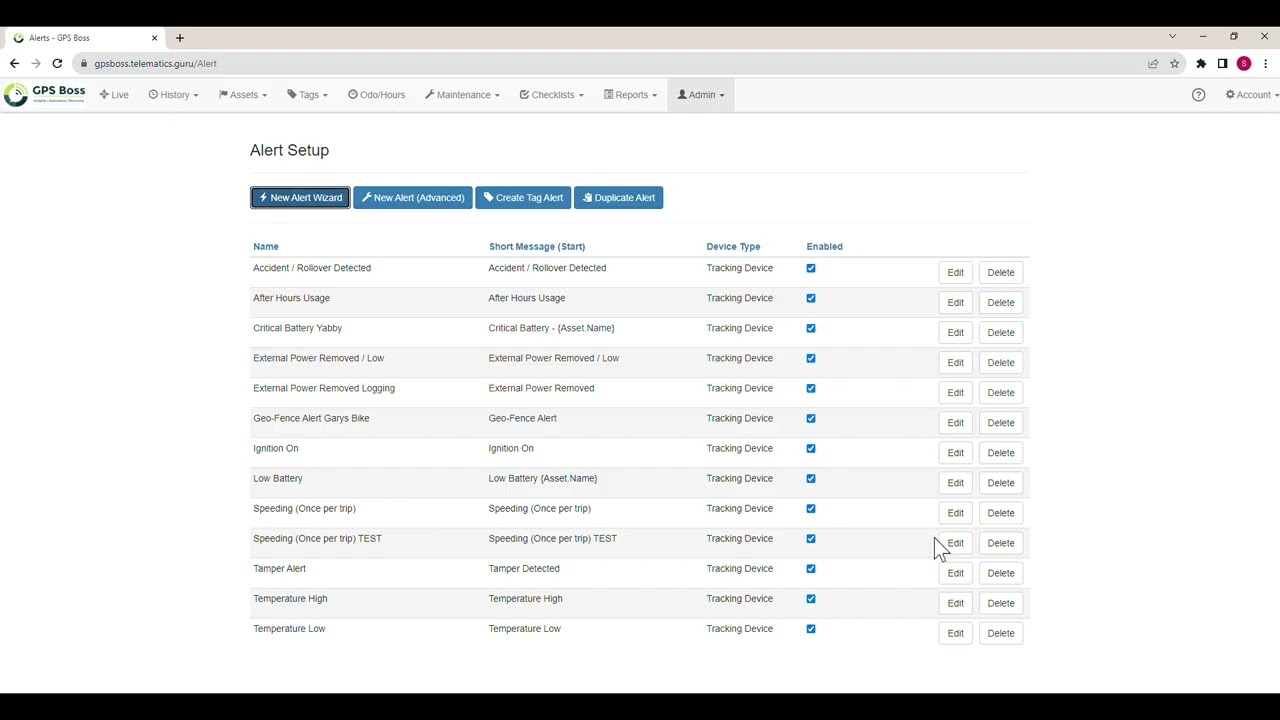Viewport: 1280px width, 720px height.
Task: Expand the Assets dropdown menu
Action: [243, 95]
